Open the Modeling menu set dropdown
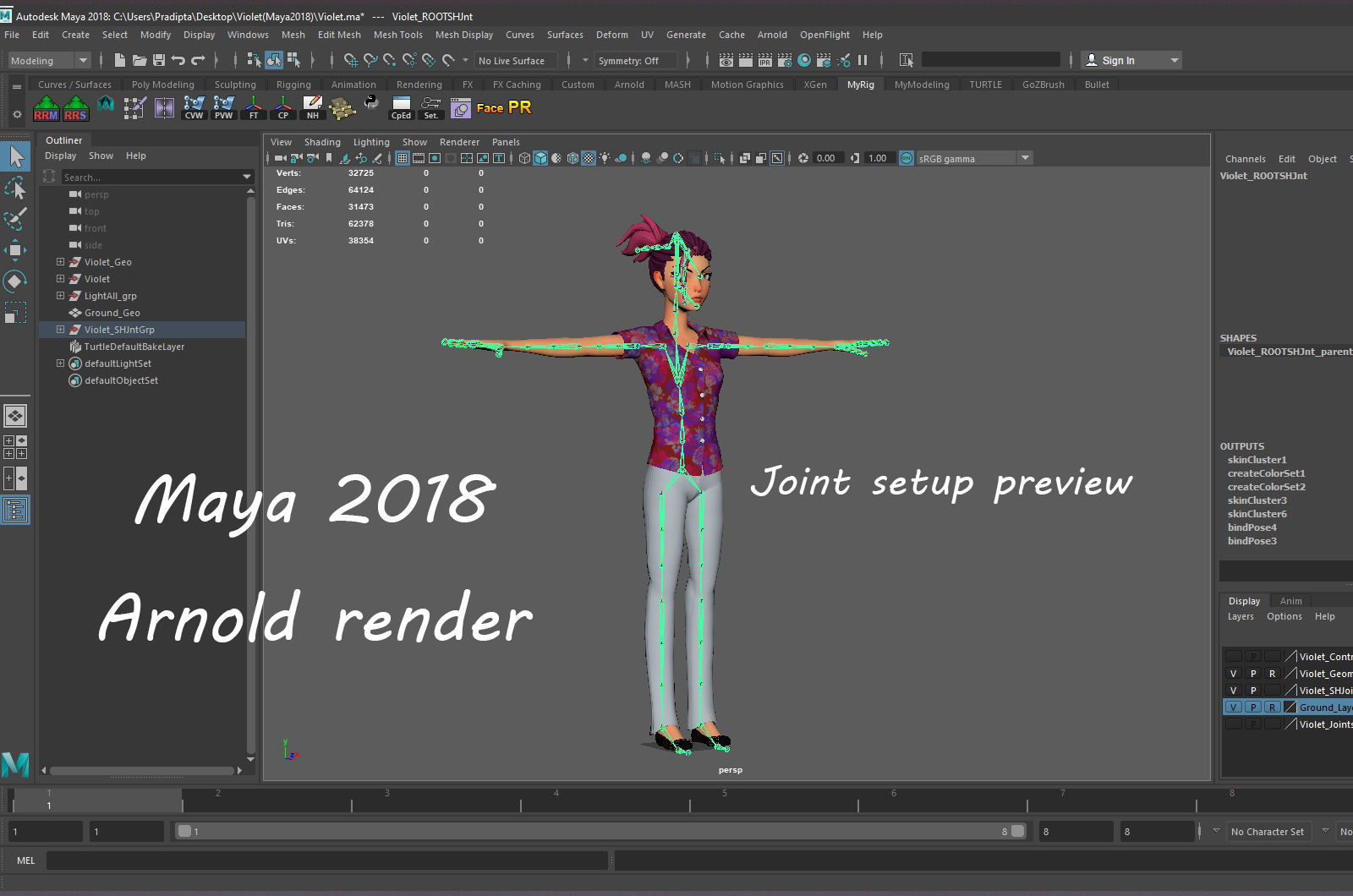 pyautogui.click(x=49, y=60)
